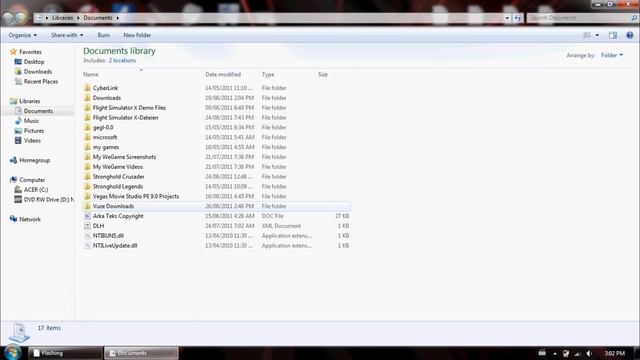Toggle the preview pane icon
This screenshot has height=360, width=640.
point(613,35)
